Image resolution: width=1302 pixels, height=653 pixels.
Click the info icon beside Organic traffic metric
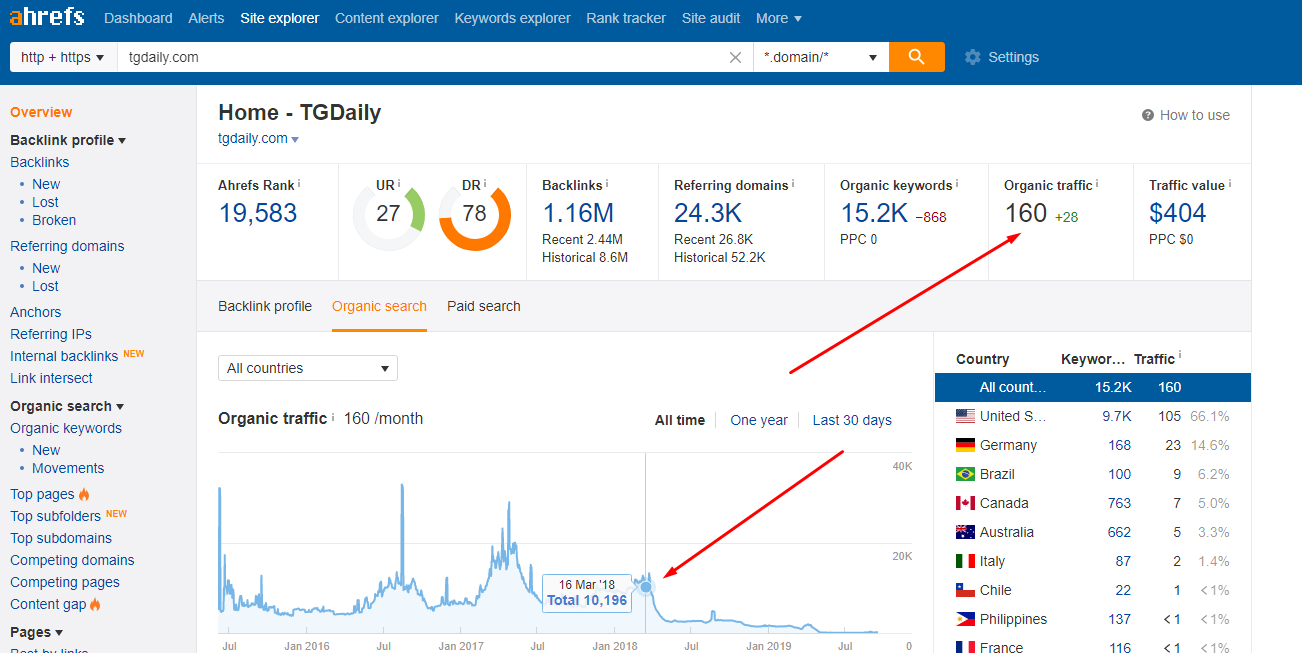point(1097,184)
